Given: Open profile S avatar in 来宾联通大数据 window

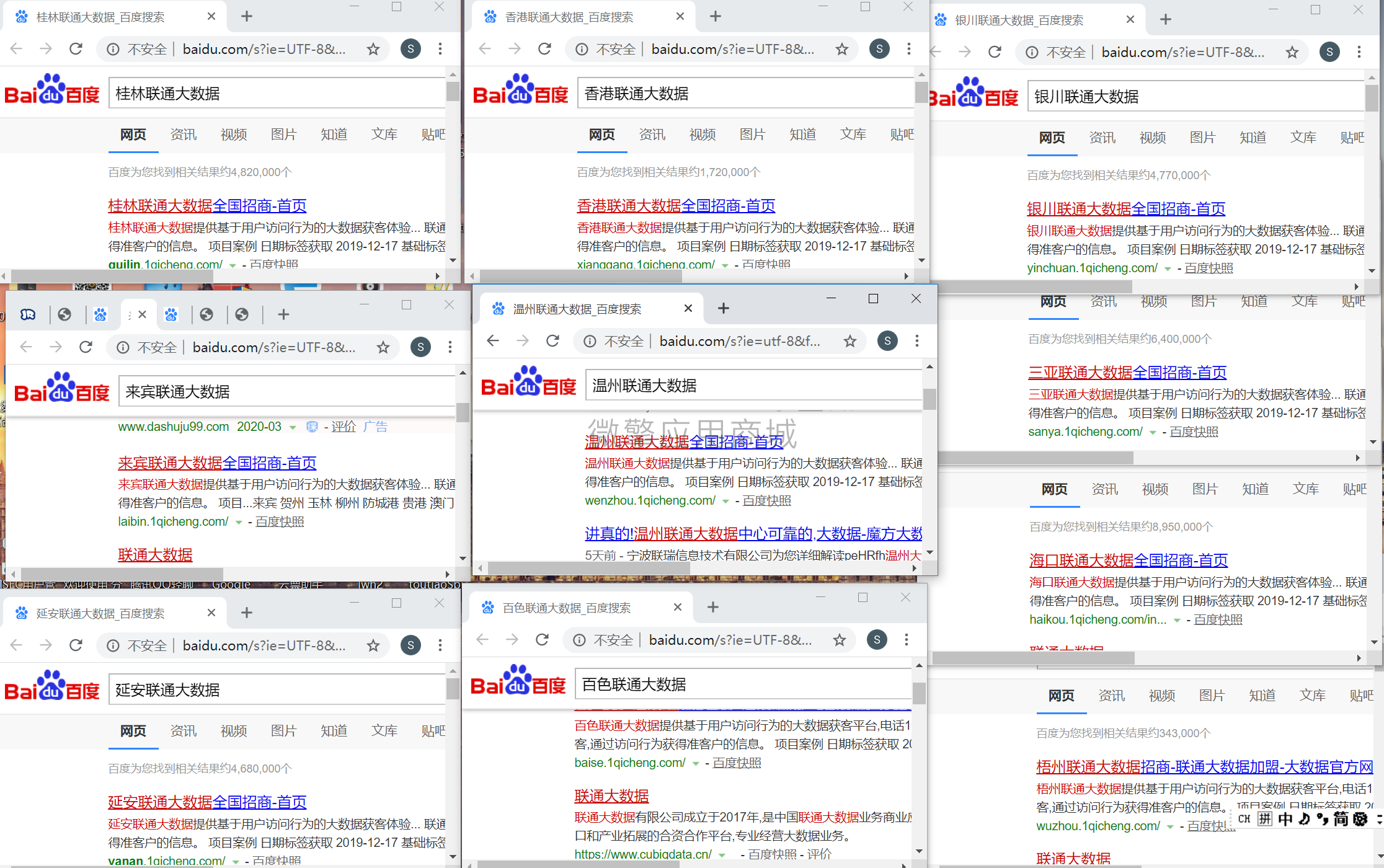Looking at the screenshot, I should point(420,347).
